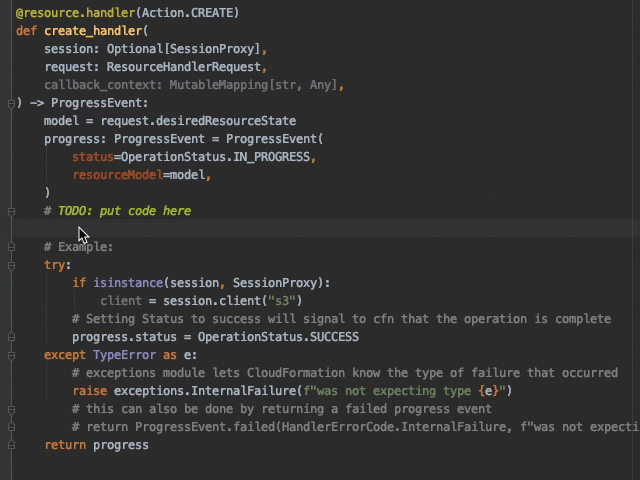The height and width of the screenshot is (480, 640).
Task: Click the 'Setting Status to success' comment
Action: [x=341, y=319]
